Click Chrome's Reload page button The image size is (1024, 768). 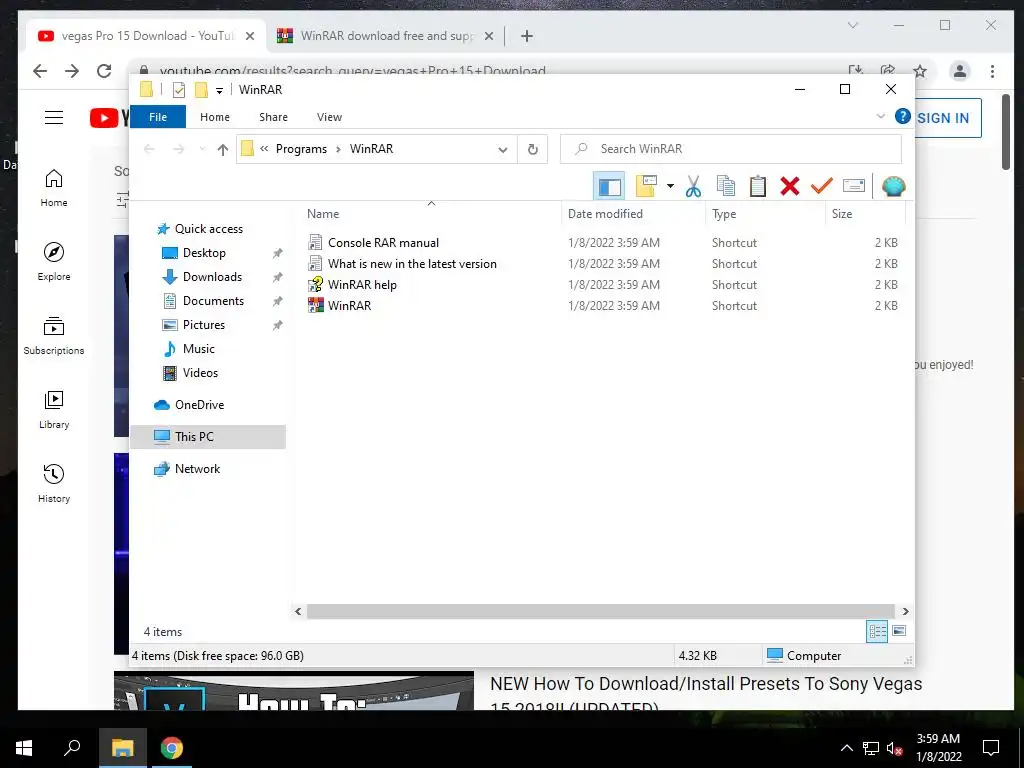(x=104, y=71)
